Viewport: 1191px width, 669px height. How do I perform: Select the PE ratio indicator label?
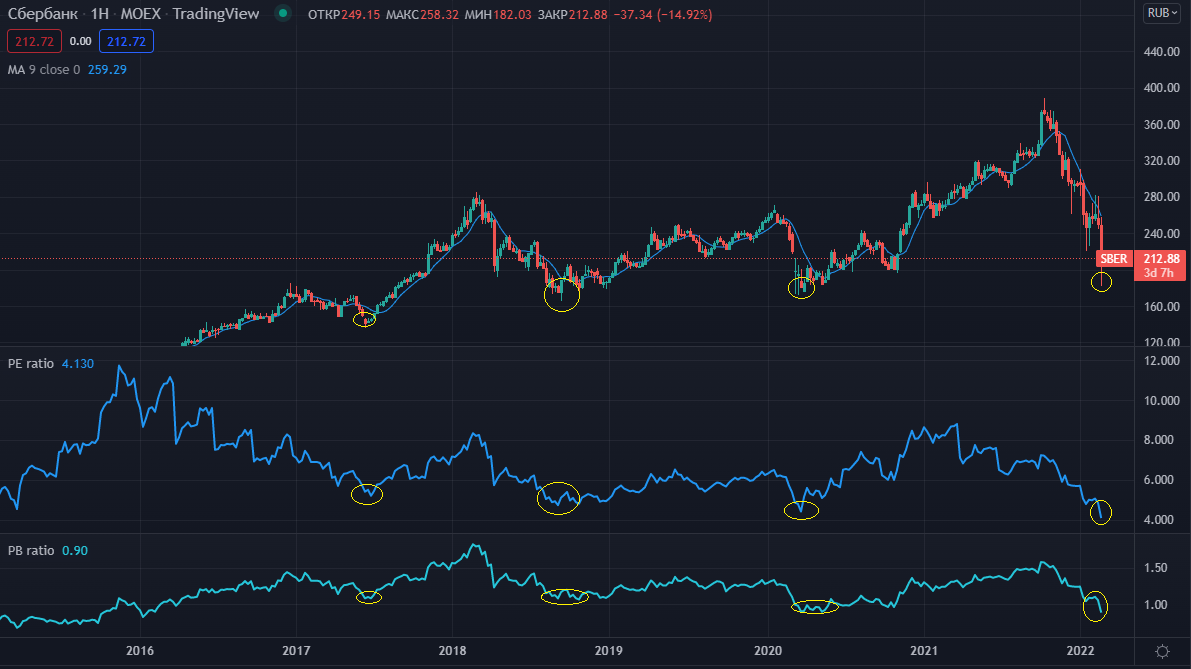(x=31, y=364)
